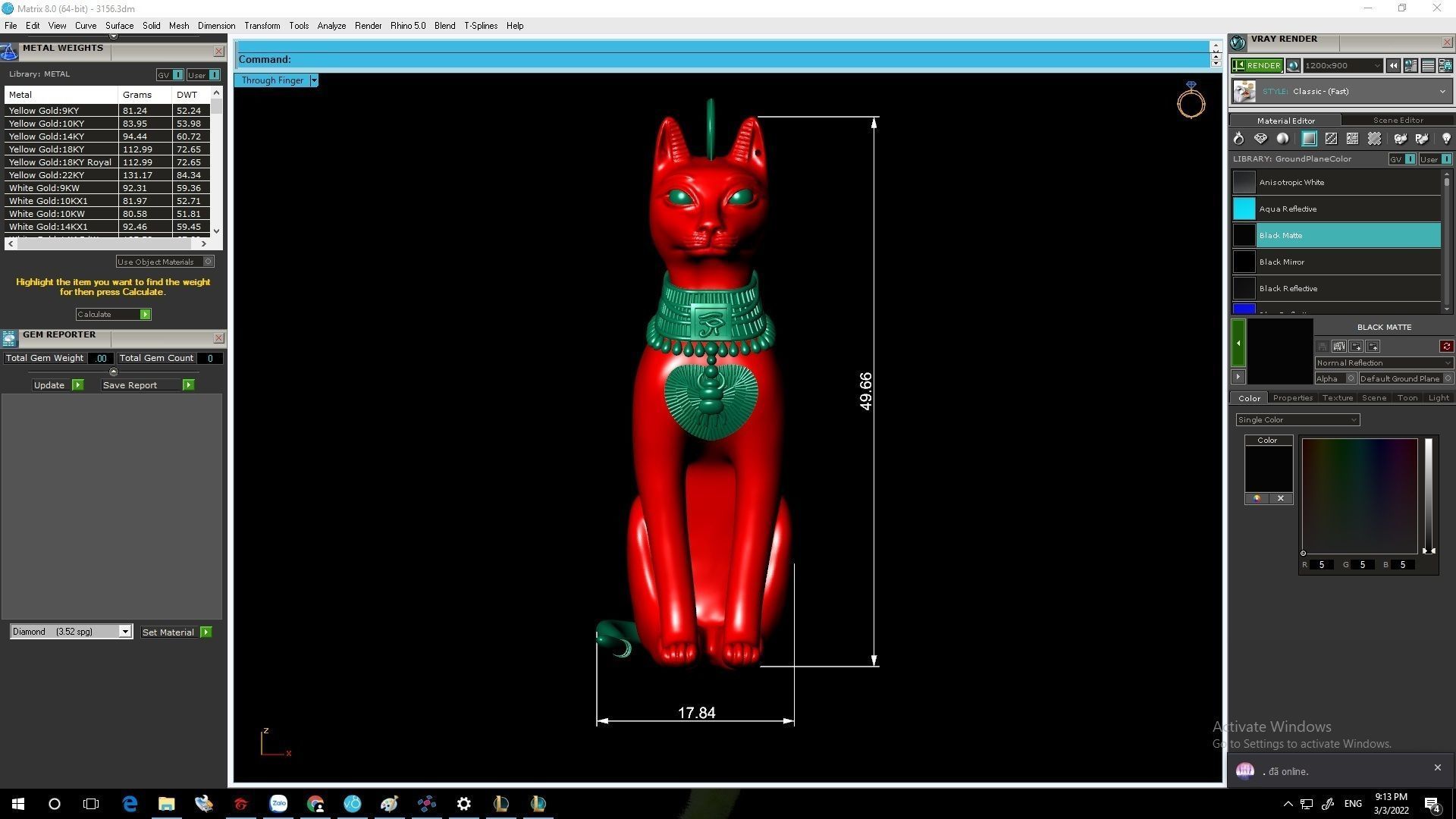Image resolution: width=1456 pixels, height=819 pixels.
Task: Open Chrome from the taskbar
Action: (x=315, y=804)
